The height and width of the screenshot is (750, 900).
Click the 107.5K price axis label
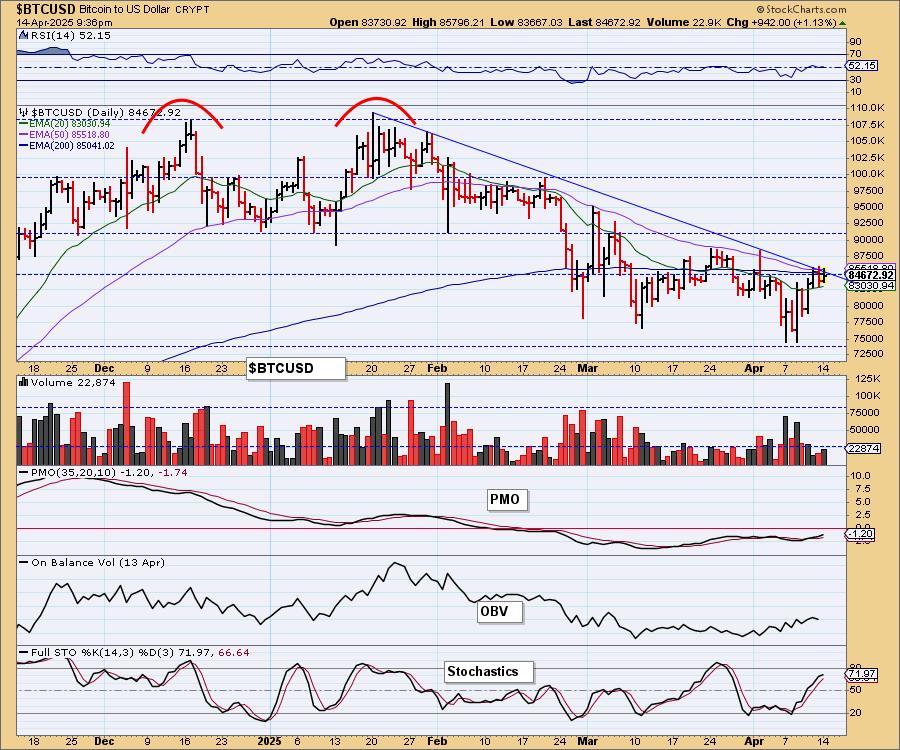point(867,124)
